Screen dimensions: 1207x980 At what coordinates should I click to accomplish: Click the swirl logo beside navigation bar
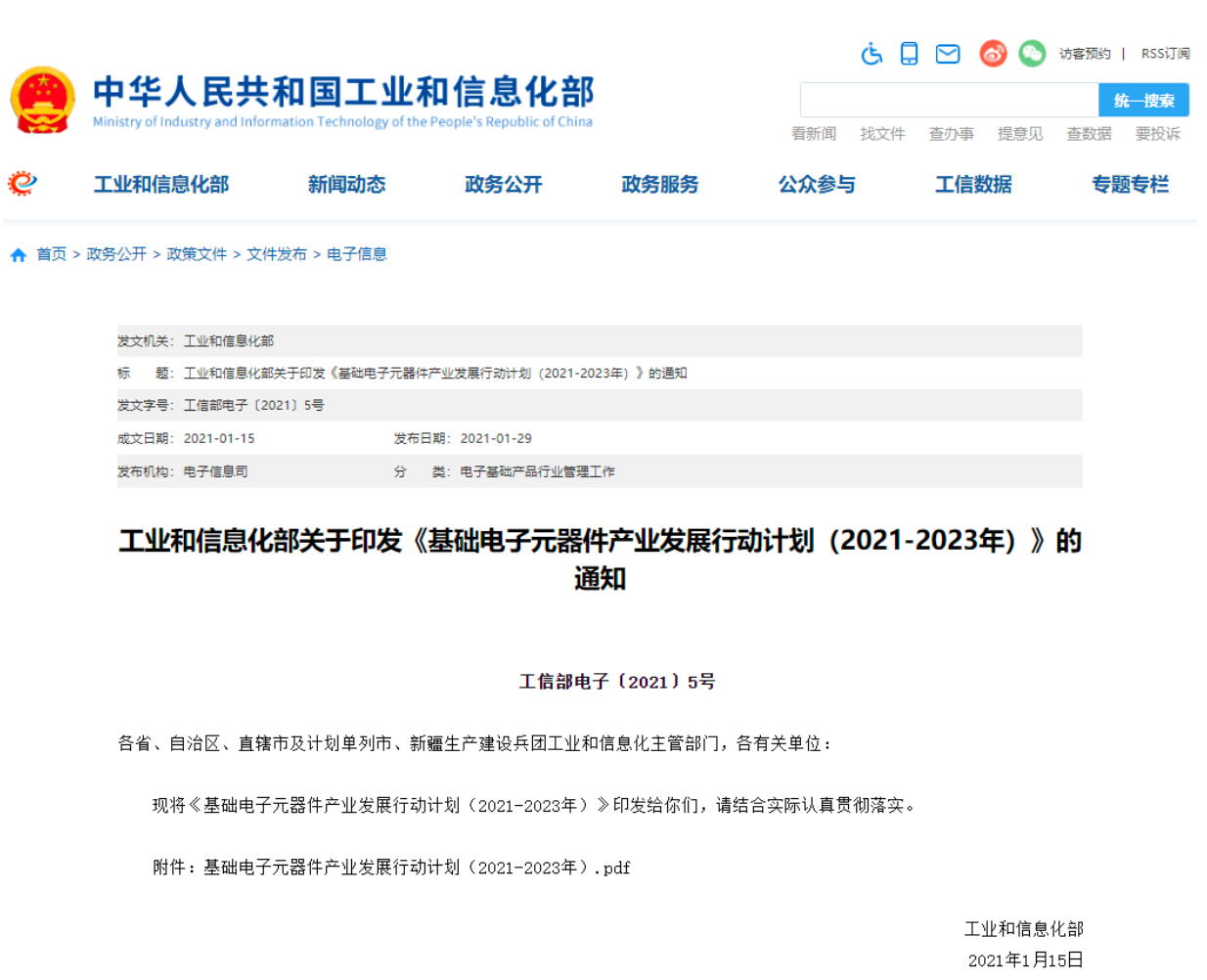click(22, 183)
